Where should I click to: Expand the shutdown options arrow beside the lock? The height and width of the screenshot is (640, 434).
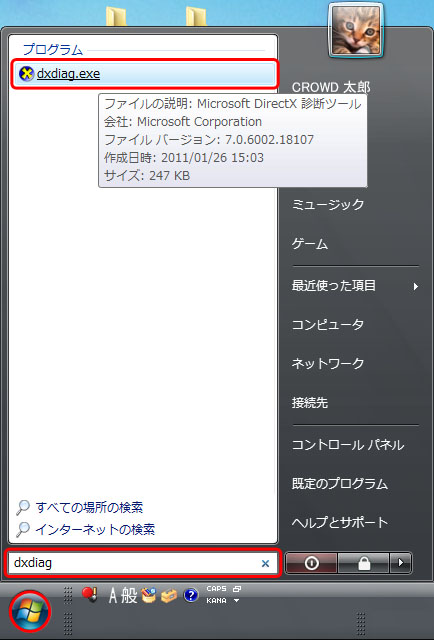[x=401, y=563]
